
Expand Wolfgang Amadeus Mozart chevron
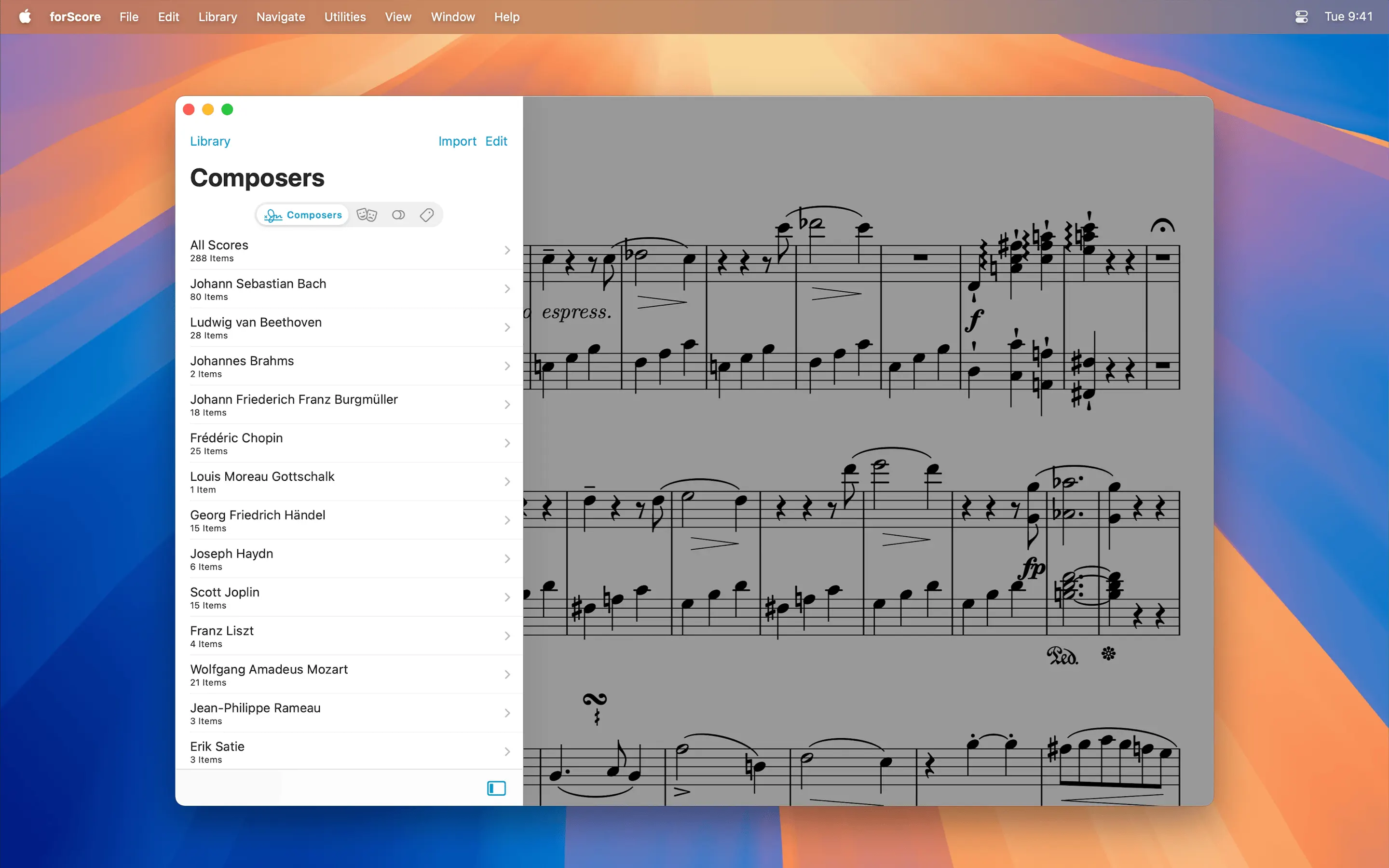point(507,675)
